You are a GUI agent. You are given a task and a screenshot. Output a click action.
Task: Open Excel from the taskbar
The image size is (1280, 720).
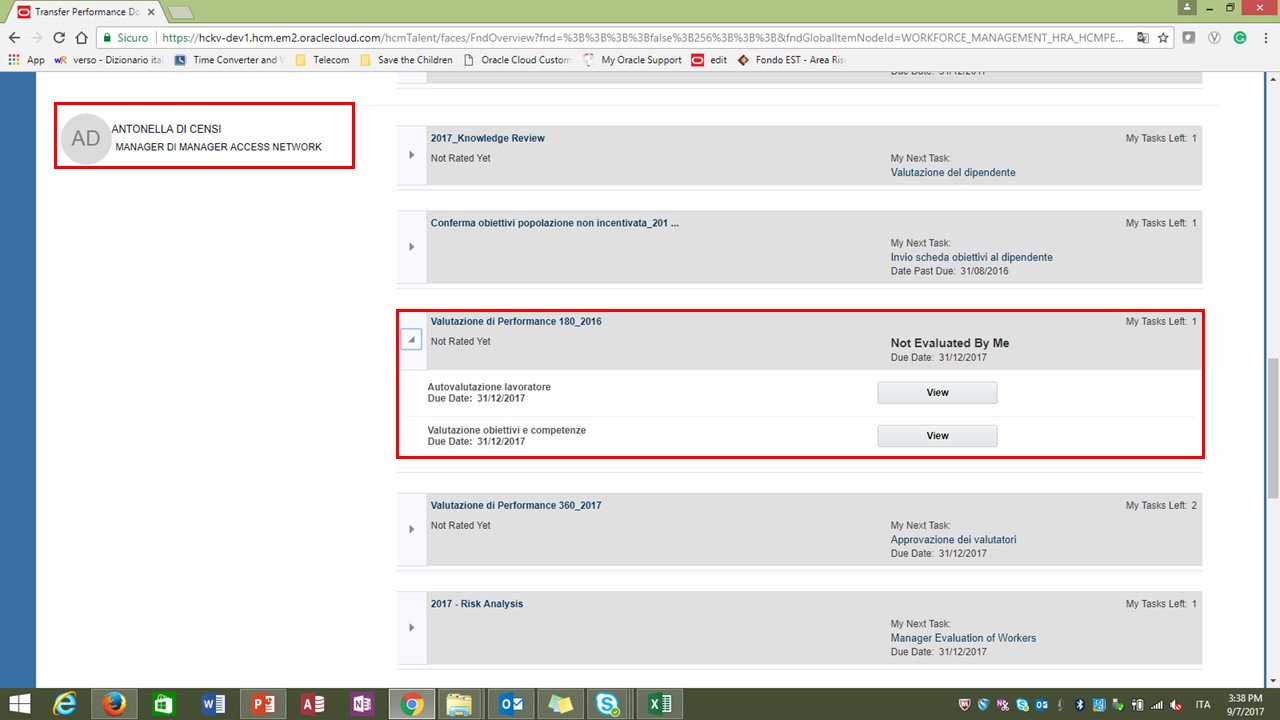coord(659,704)
